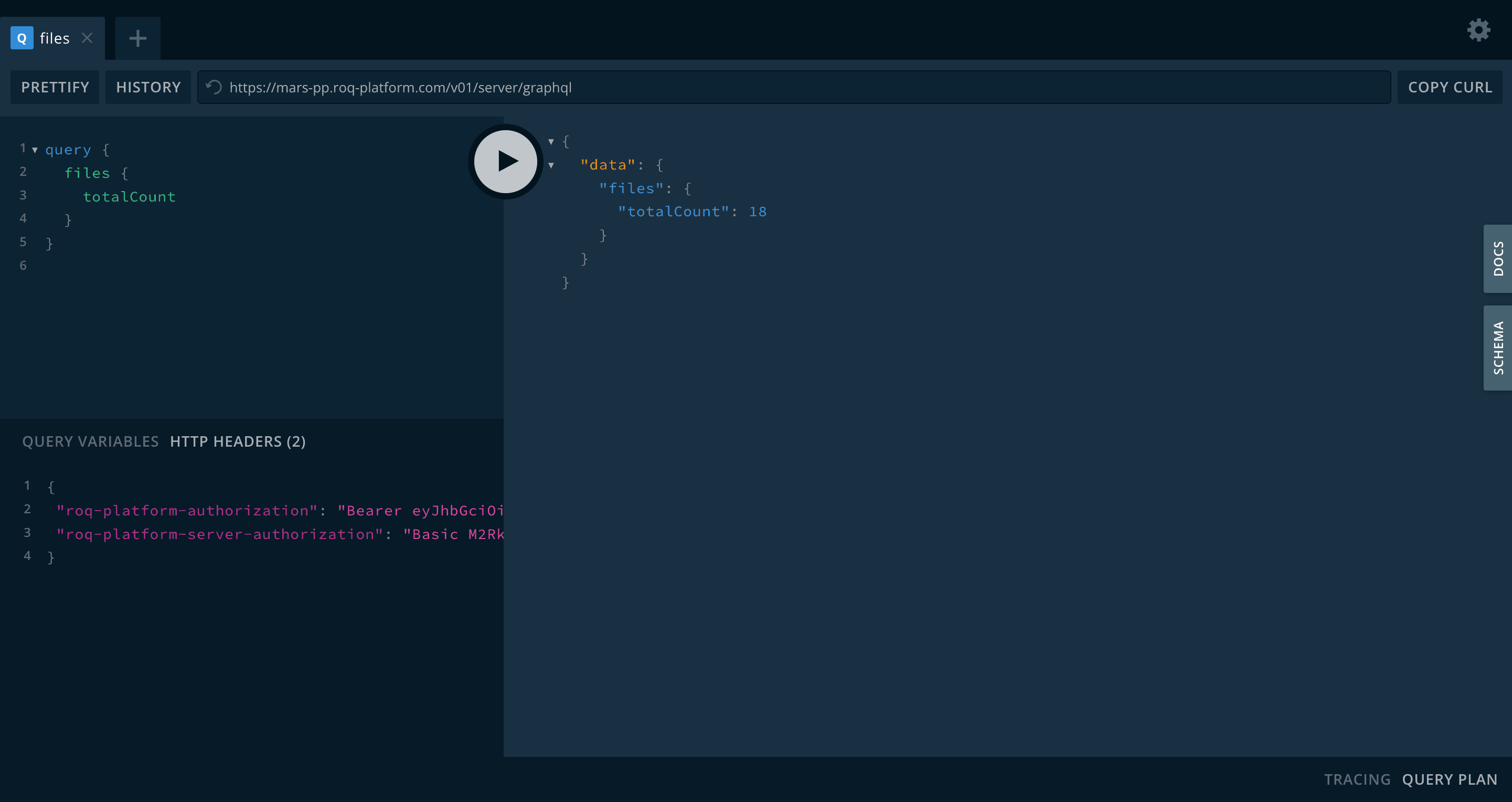This screenshot has height=802, width=1512.
Task: Click the "data" key in the response
Action: [608, 165]
